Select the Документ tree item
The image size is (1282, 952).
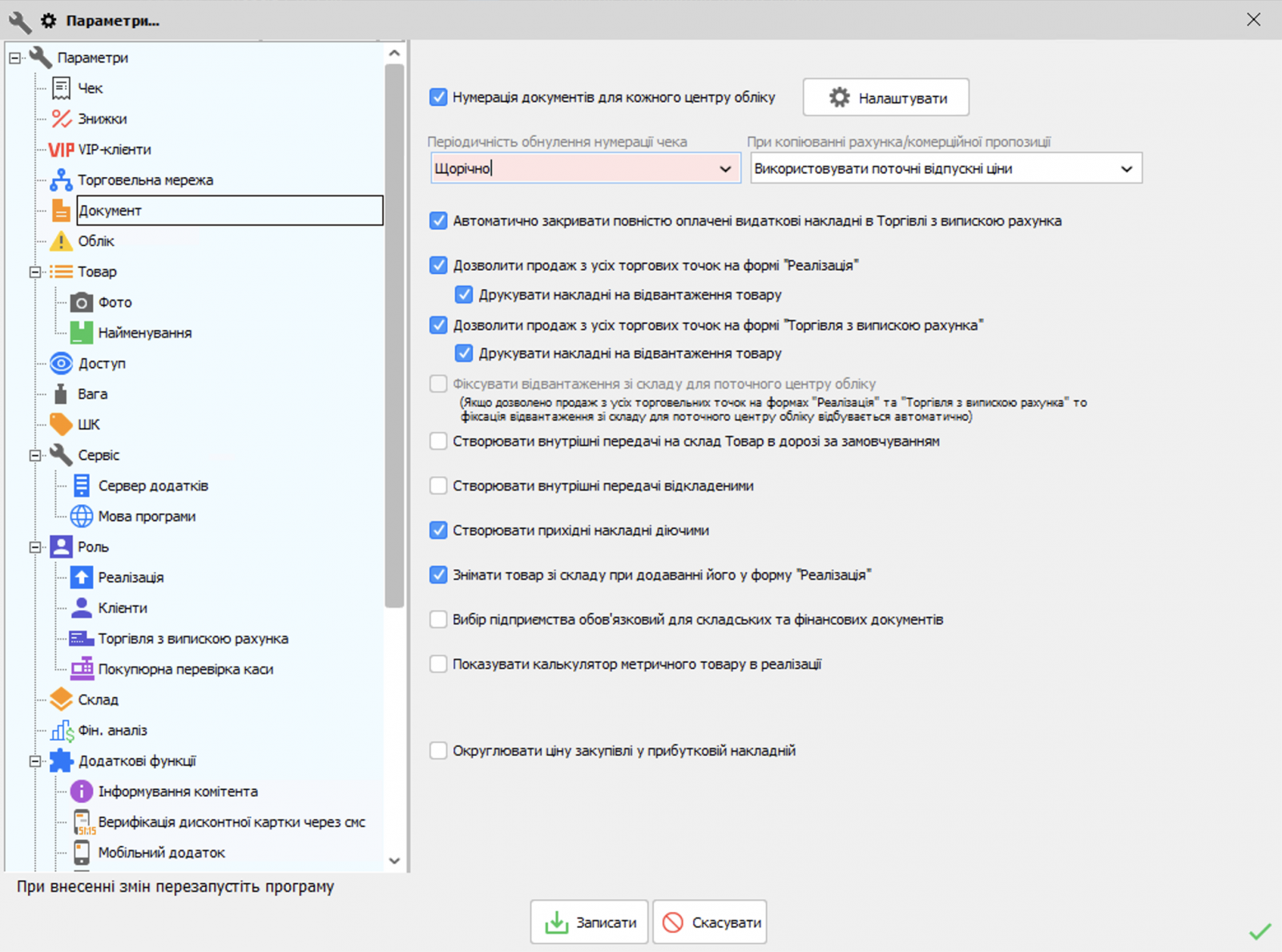pyautogui.click(x=230, y=211)
